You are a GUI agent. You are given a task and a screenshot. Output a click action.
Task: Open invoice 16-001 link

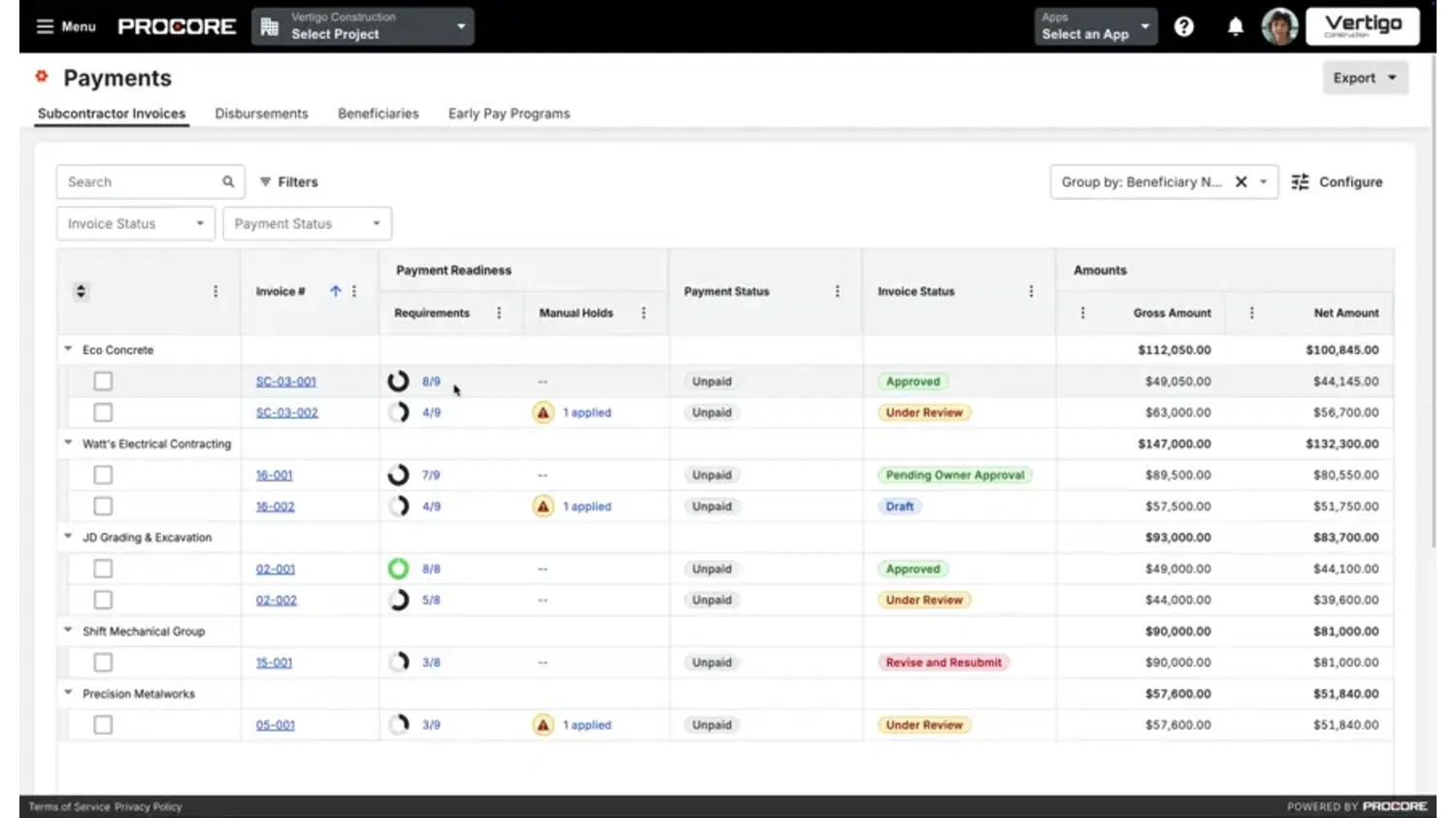tap(274, 475)
